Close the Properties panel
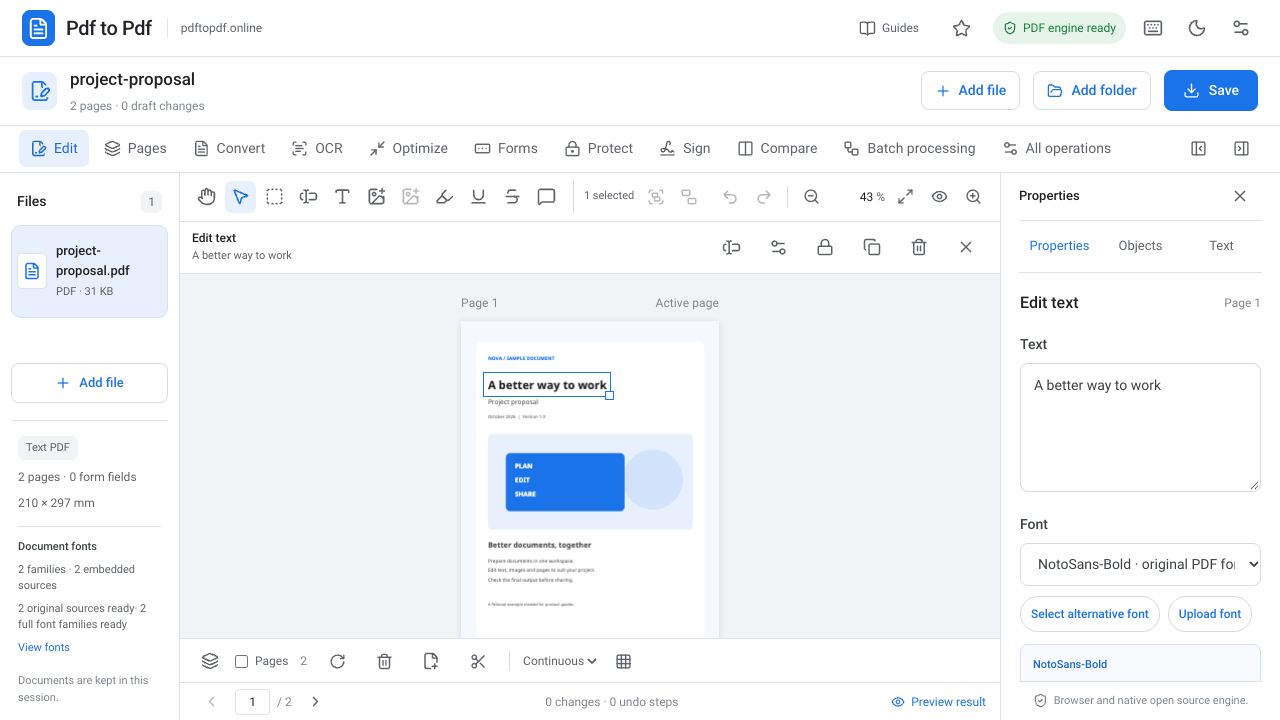The height and width of the screenshot is (720, 1280). [1240, 196]
